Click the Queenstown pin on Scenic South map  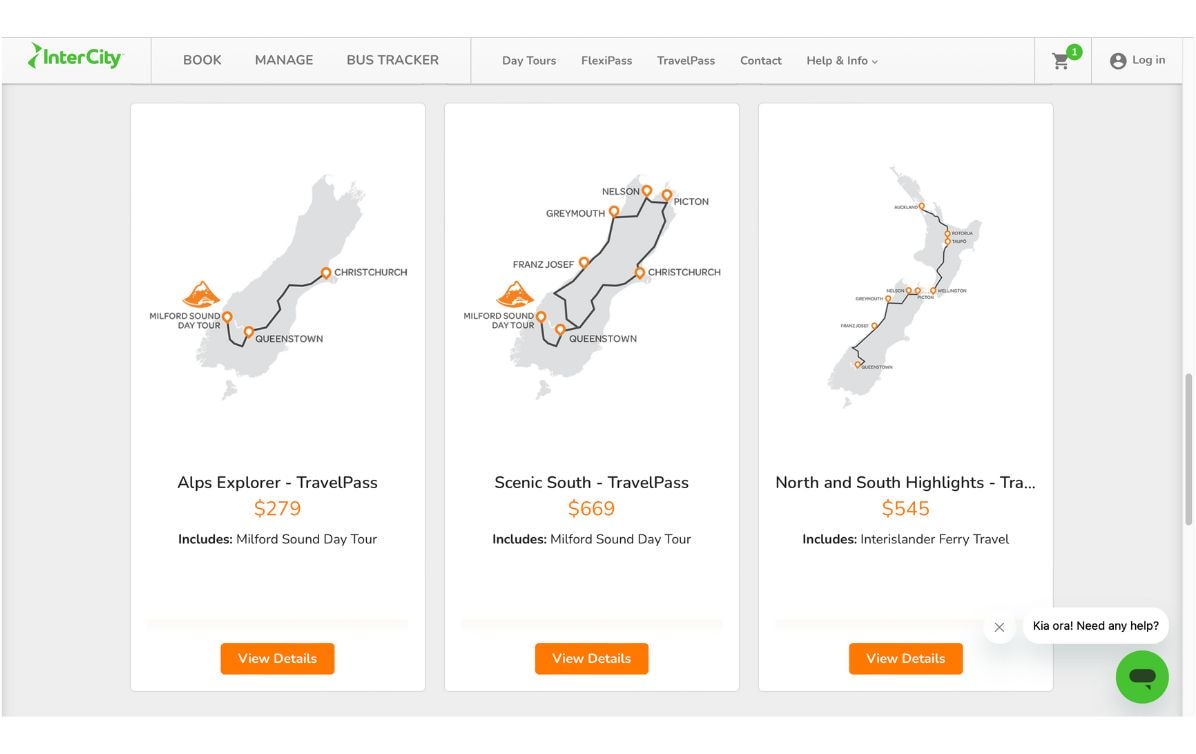coord(560,330)
